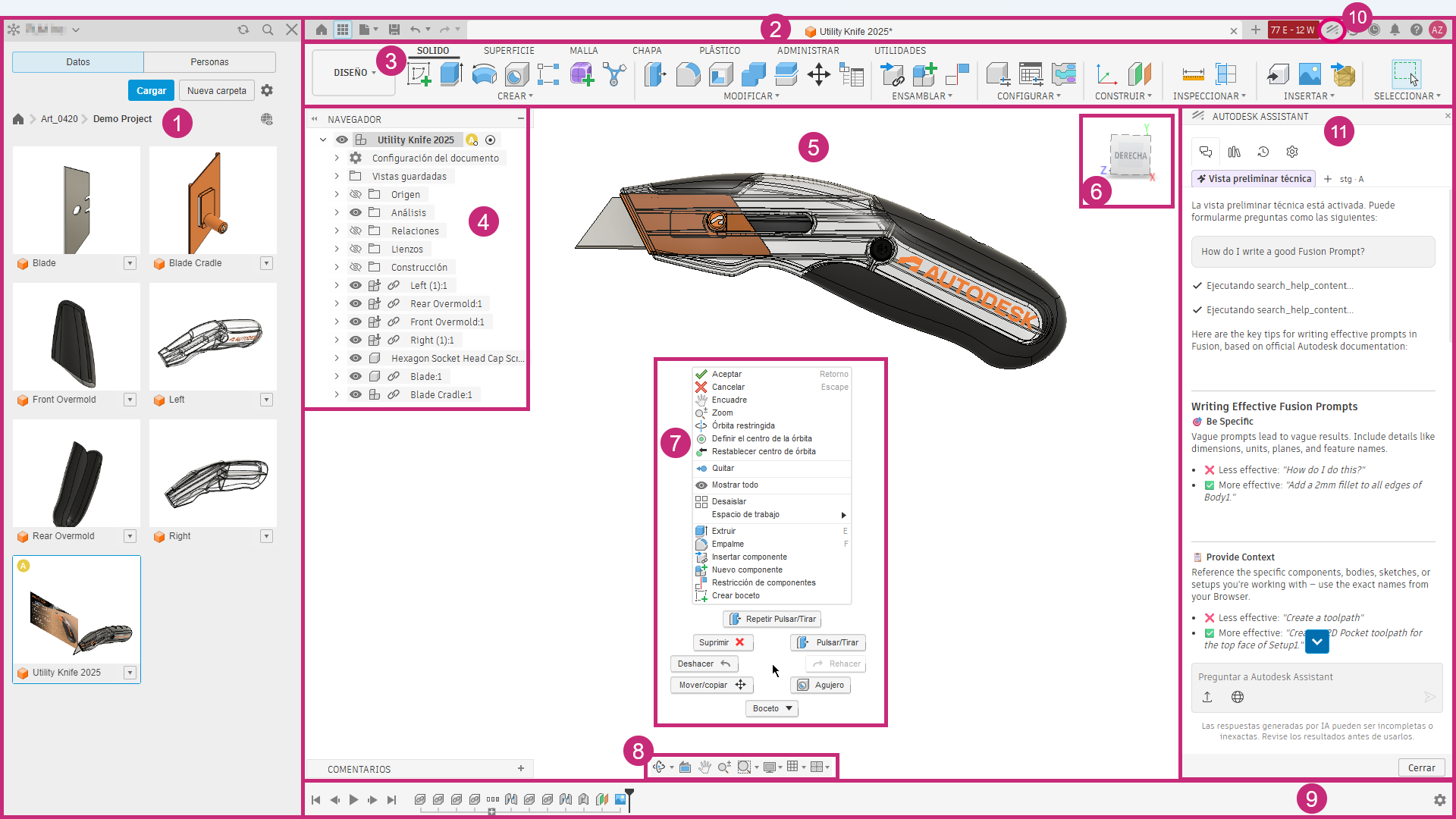Hide the Rear Overmold:1 component

tap(355, 303)
